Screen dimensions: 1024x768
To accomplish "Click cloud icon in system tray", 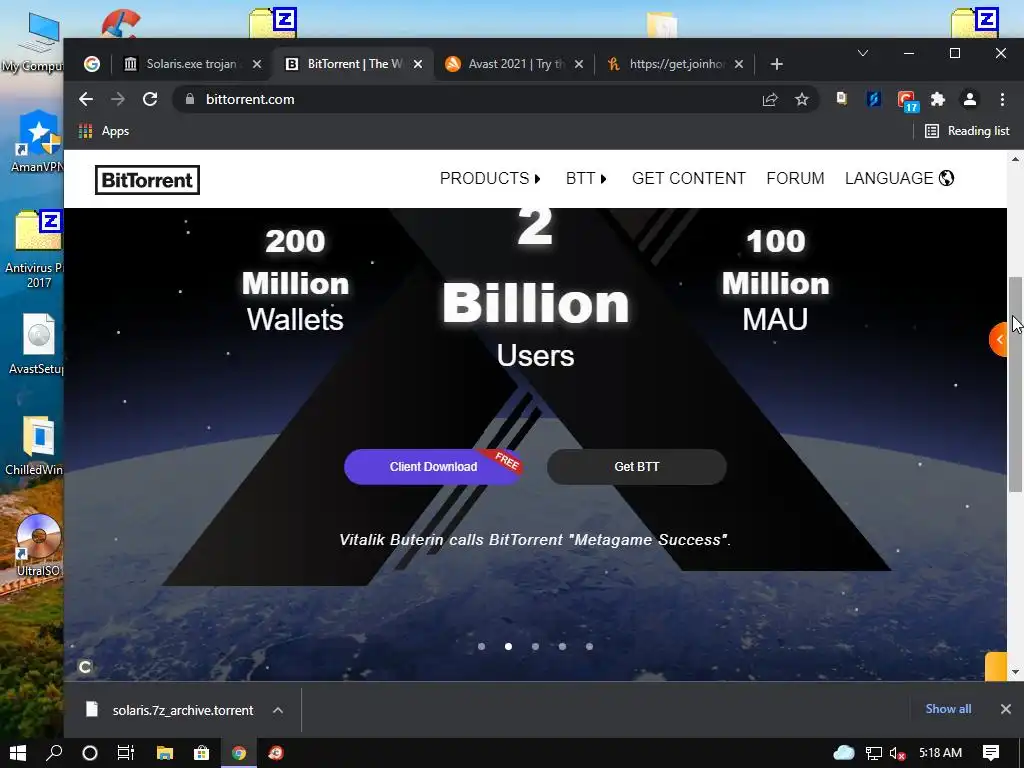I will (x=844, y=753).
